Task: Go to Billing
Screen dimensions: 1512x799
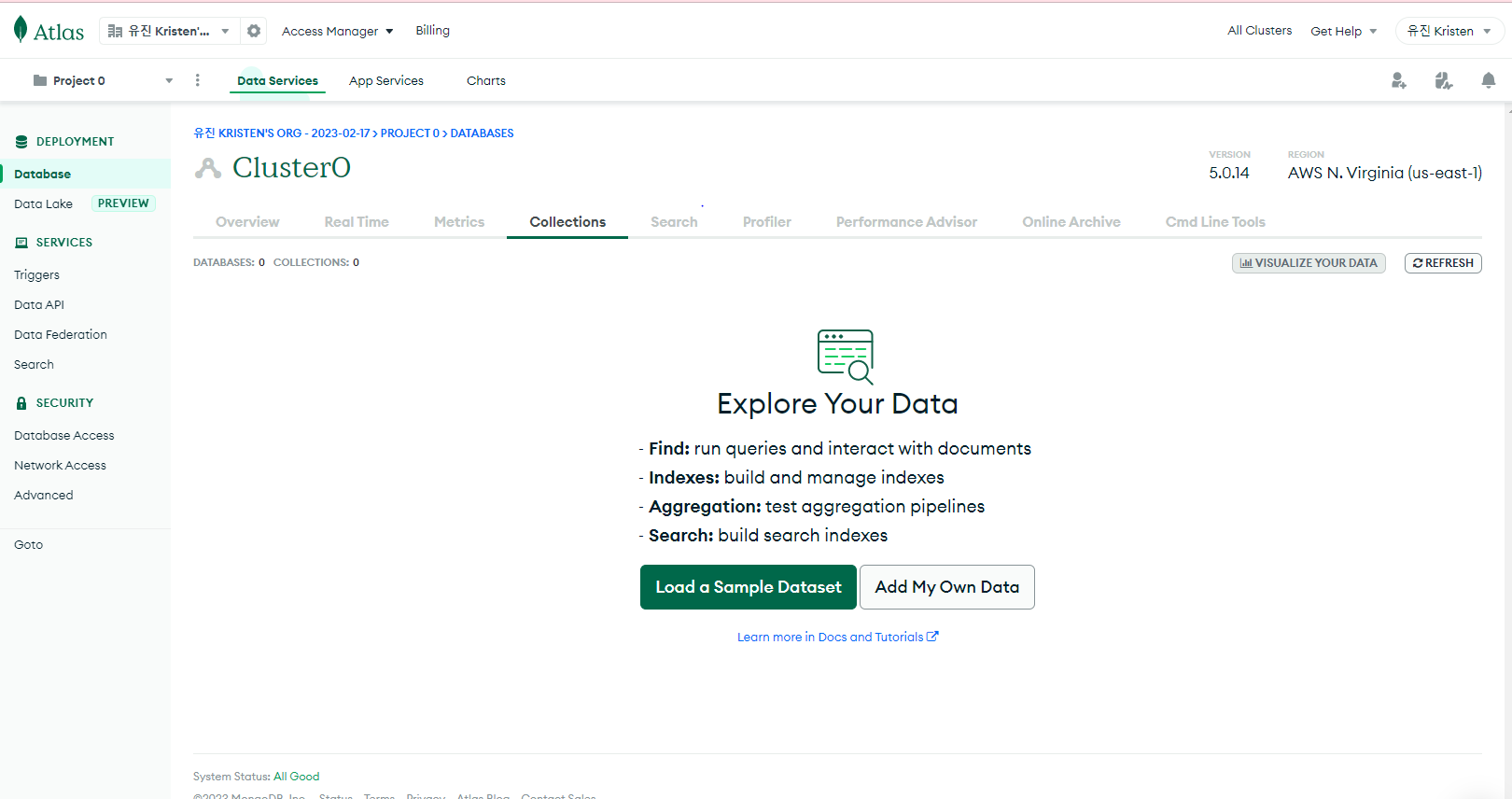Action: (x=432, y=30)
